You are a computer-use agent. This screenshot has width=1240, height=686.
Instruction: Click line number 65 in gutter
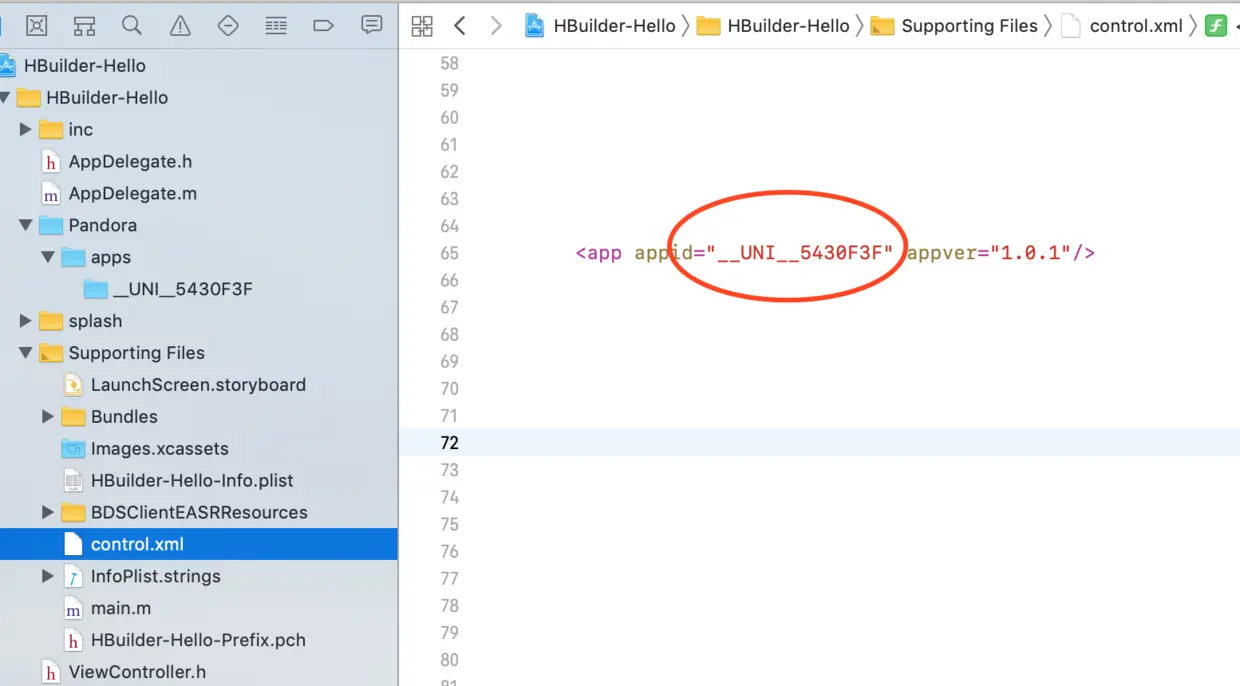point(449,254)
